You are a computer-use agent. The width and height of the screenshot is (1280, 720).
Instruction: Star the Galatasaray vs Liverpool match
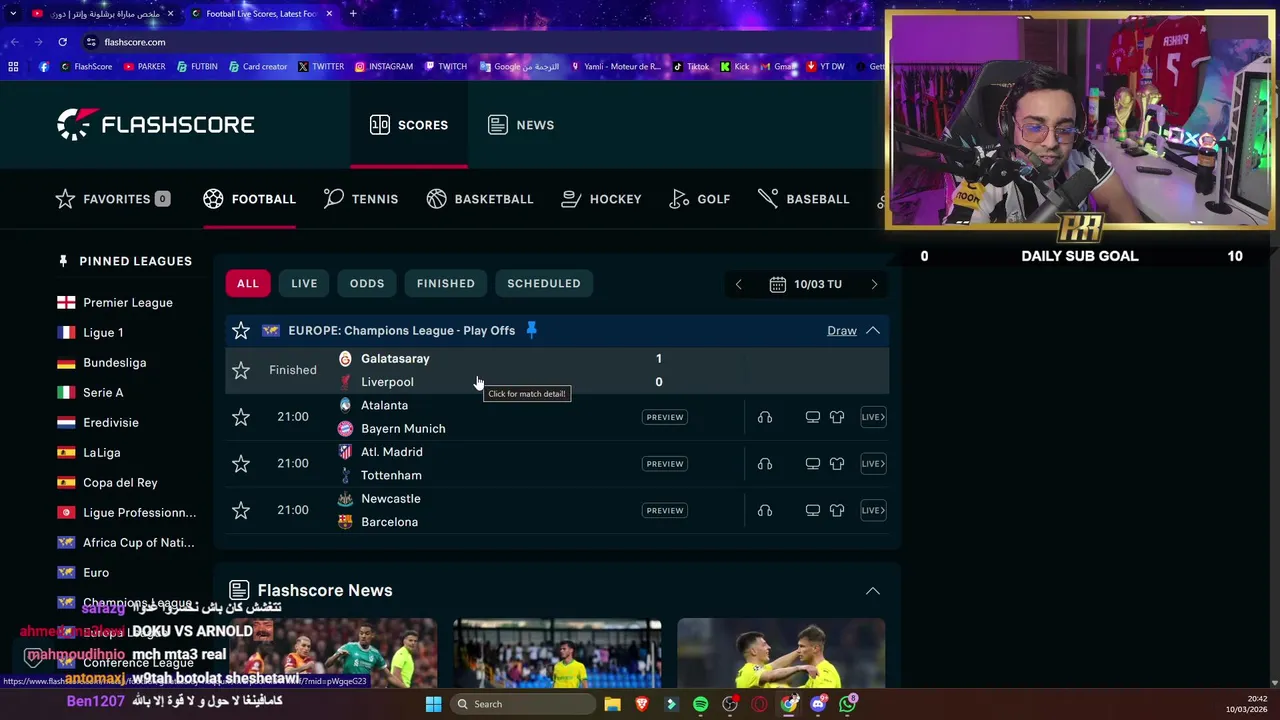pyautogui.click(x=241, y=370)
